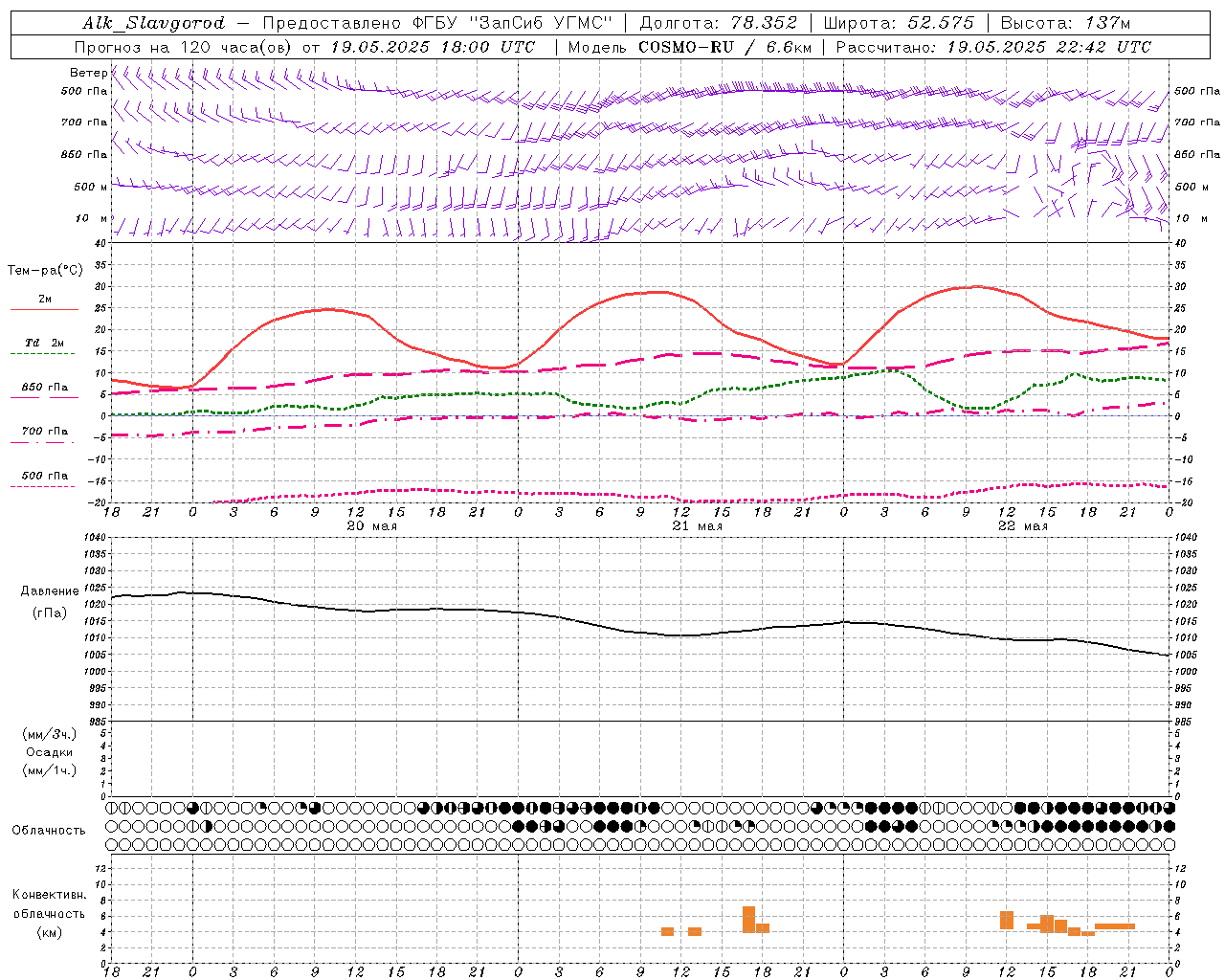Click the (мм/1ч.) precipitation unit label
Image resolution: width=1225 pixels, height=980 pixels.
pyautogui.click(x=50, y=770)
